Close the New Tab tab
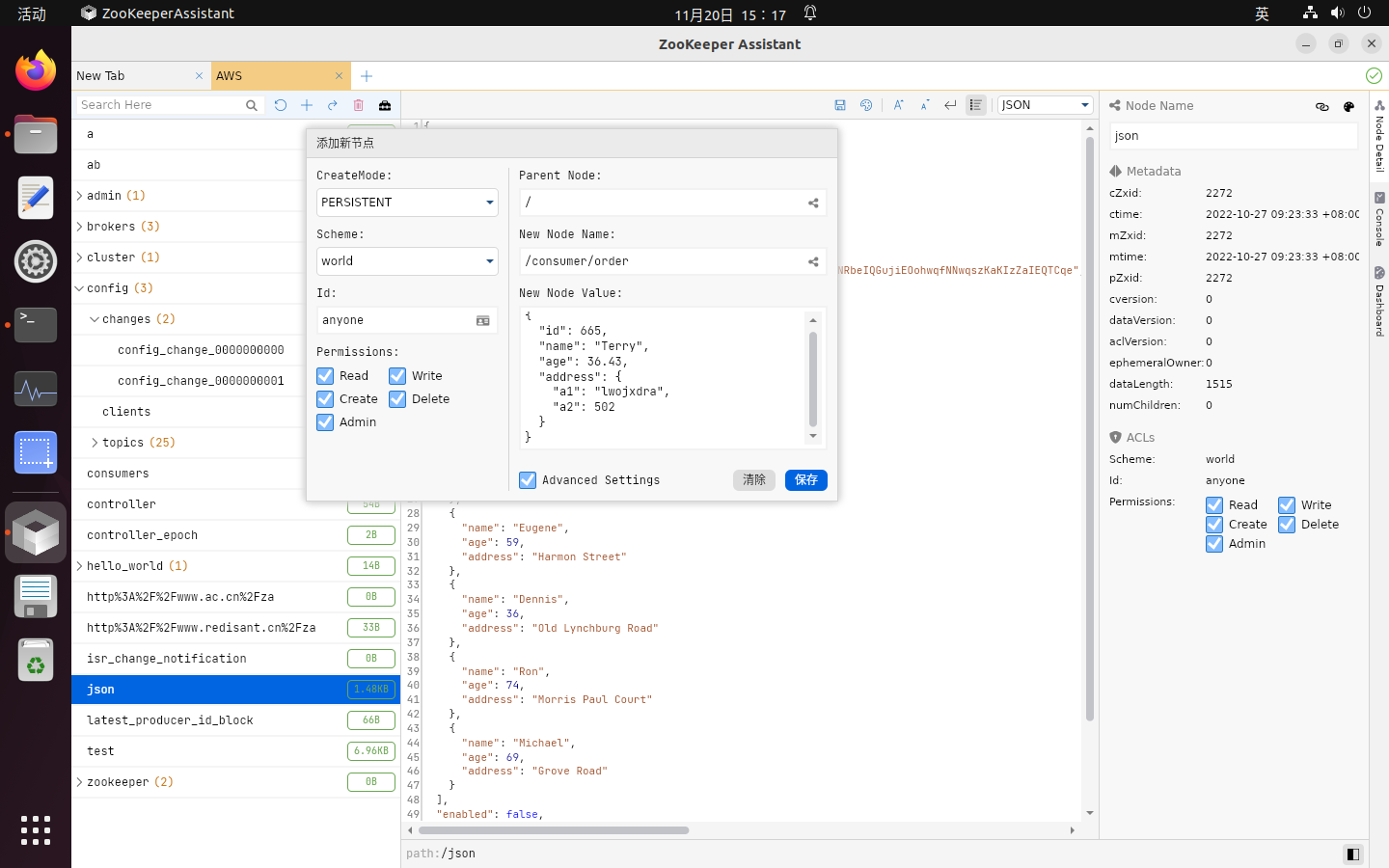 point(199,76)
